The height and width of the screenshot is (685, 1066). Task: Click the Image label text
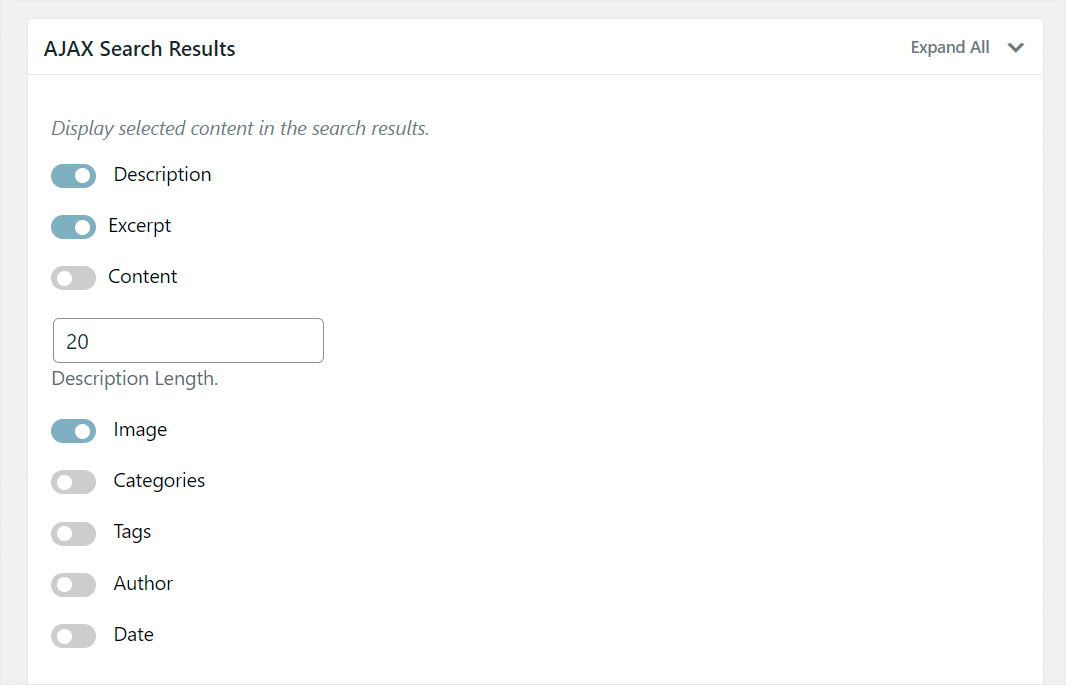[x=140, y=429]
